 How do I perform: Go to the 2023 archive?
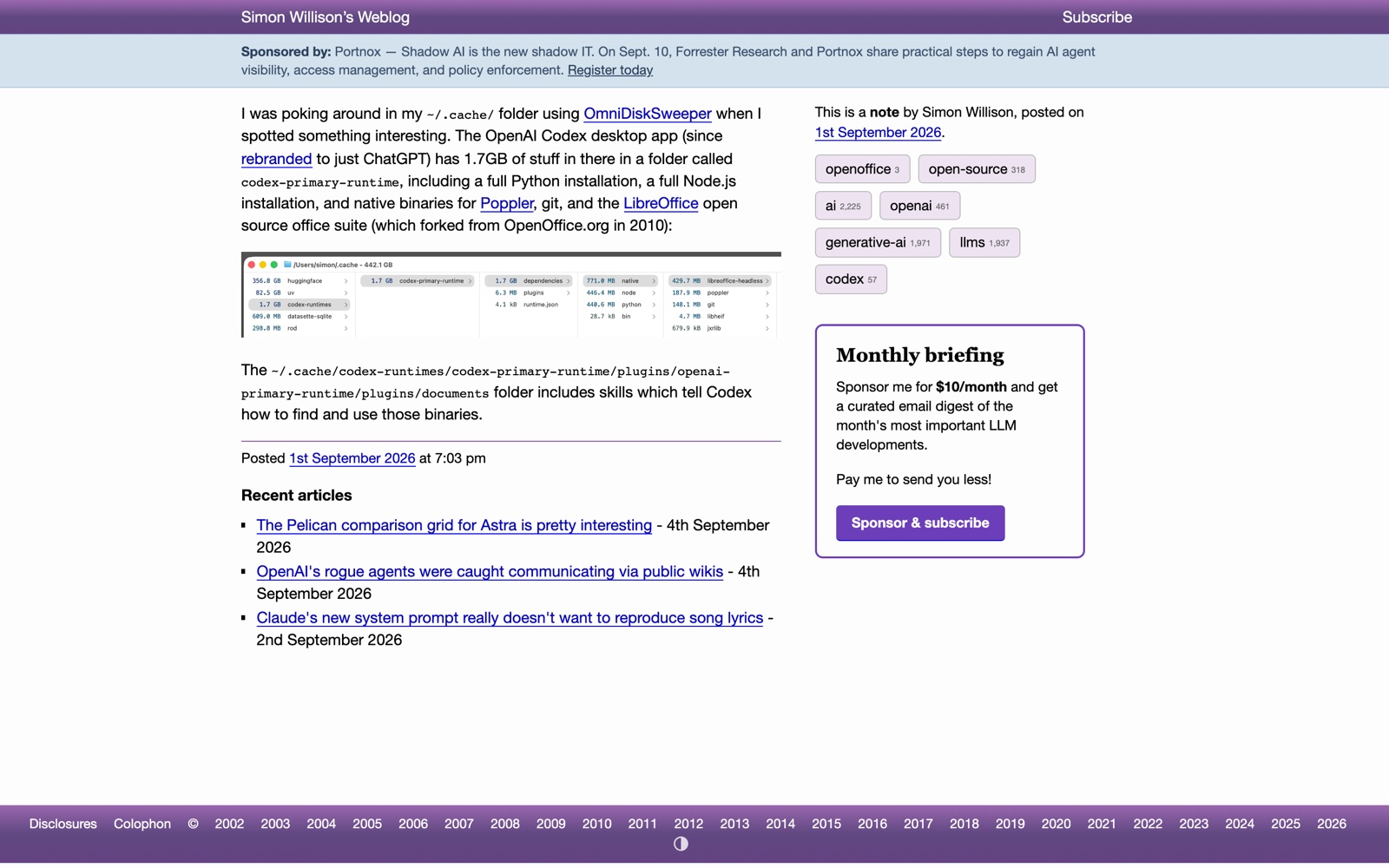1194,824
